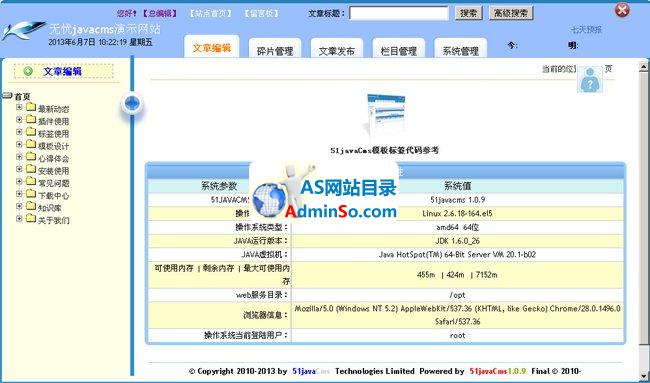Click the user avatar help icon
650x383 pixels.
[x=590, y=80]
